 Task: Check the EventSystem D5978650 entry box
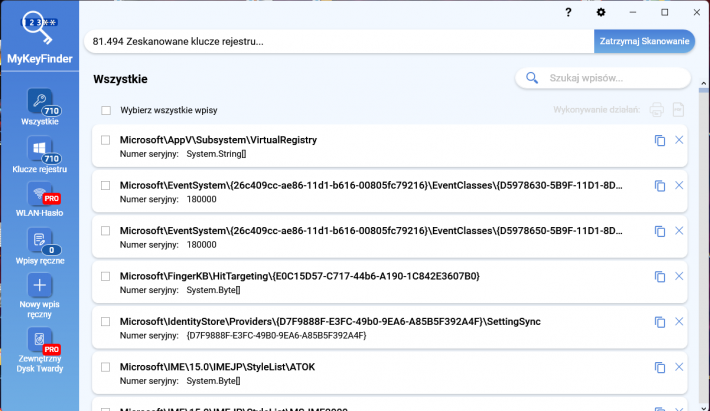(106, 231)
